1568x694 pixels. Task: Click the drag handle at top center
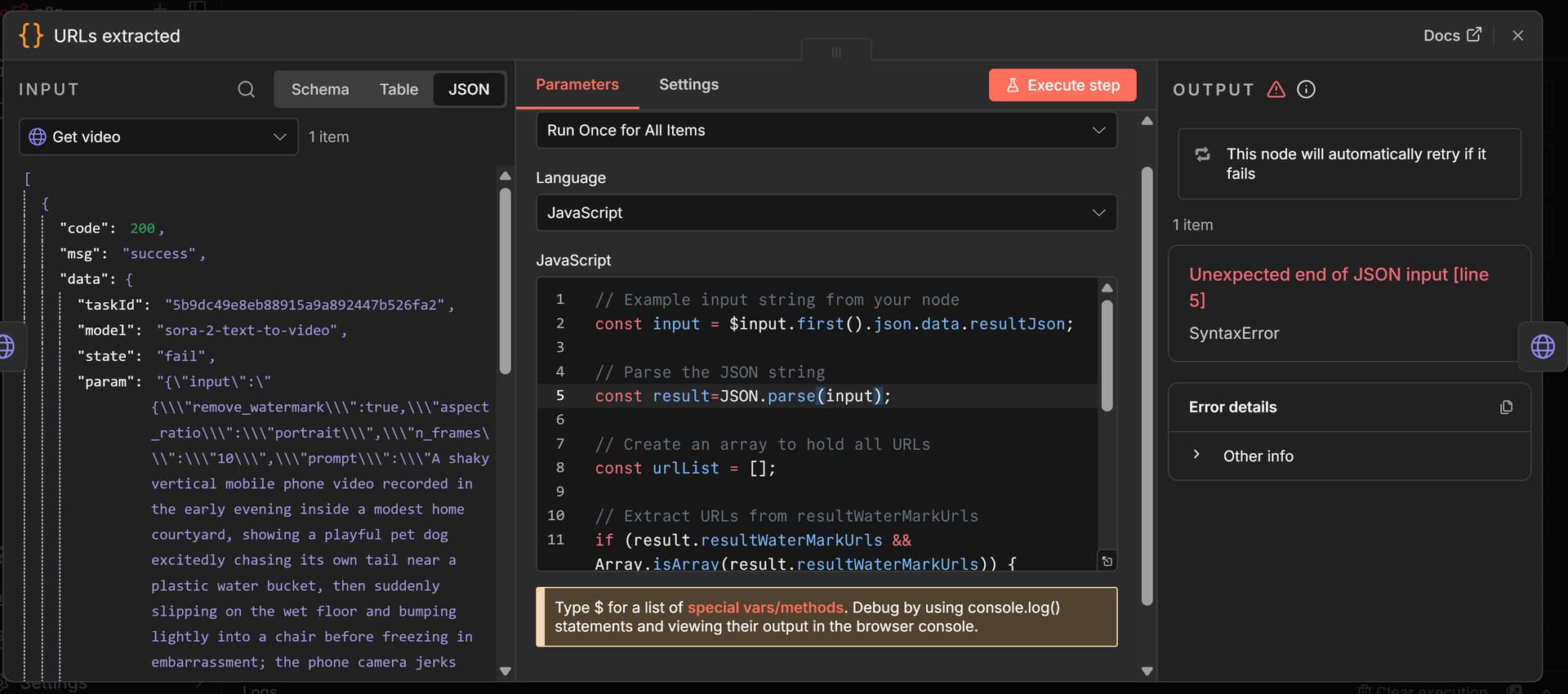[x=835, y=52]
